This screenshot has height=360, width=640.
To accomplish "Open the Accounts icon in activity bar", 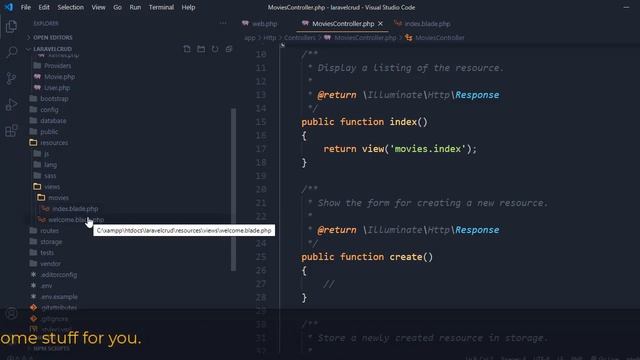I will 11,313.
